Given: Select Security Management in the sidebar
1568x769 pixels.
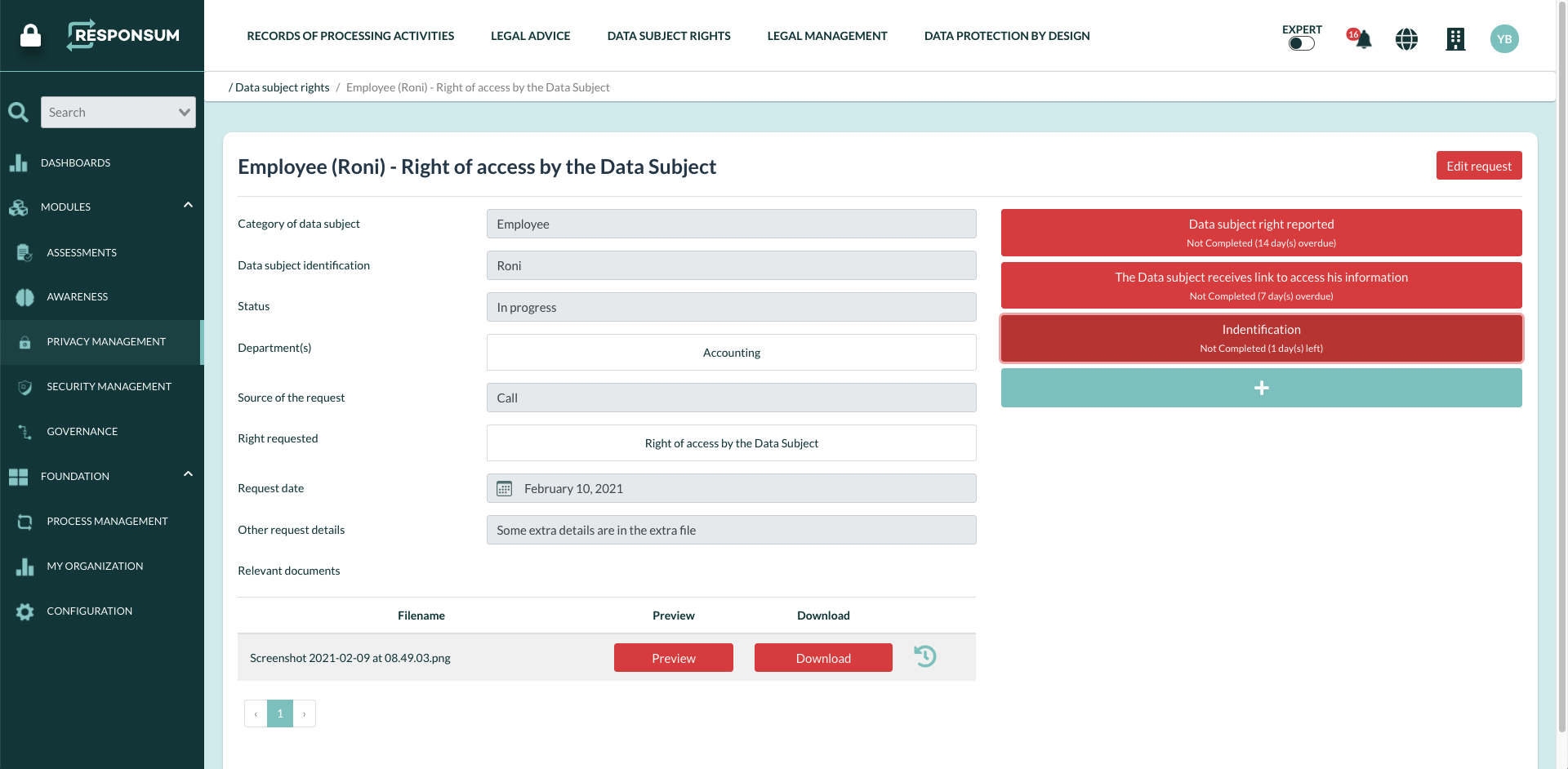Looking at the screenshot, I should [x=109, y=385].
